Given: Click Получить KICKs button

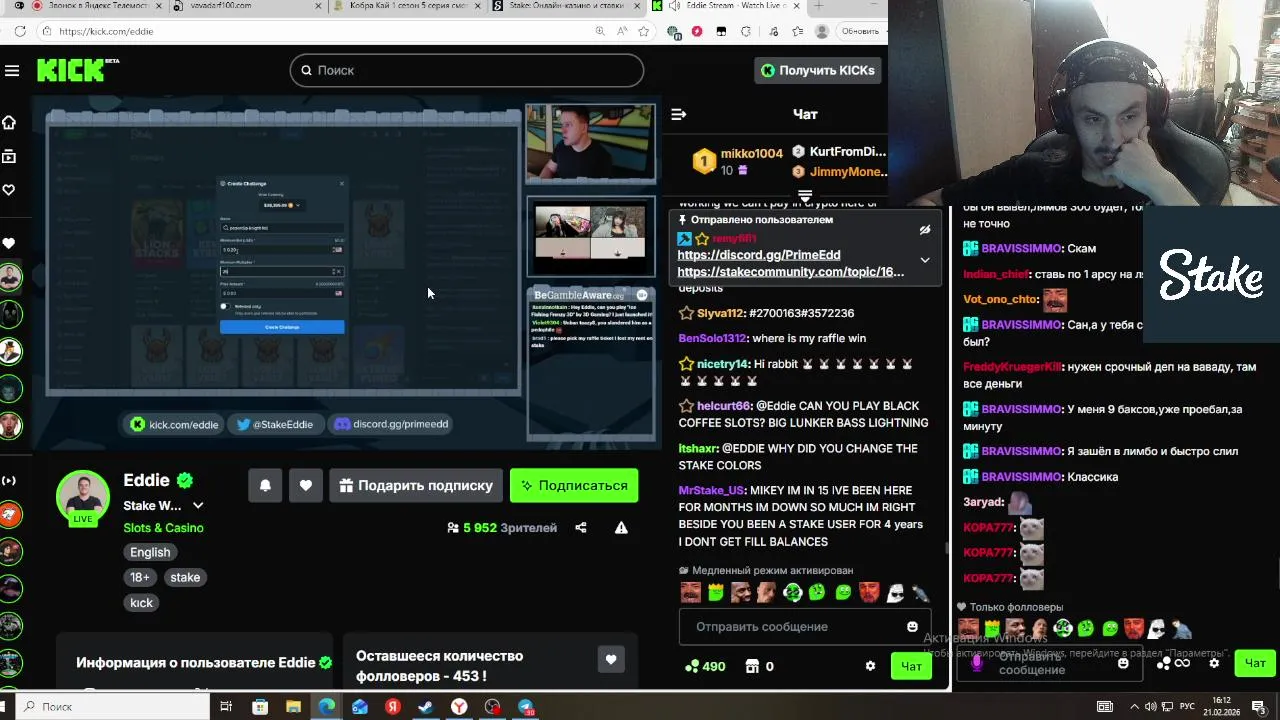Looking at the screenshot, I should (x=818, y=70).
